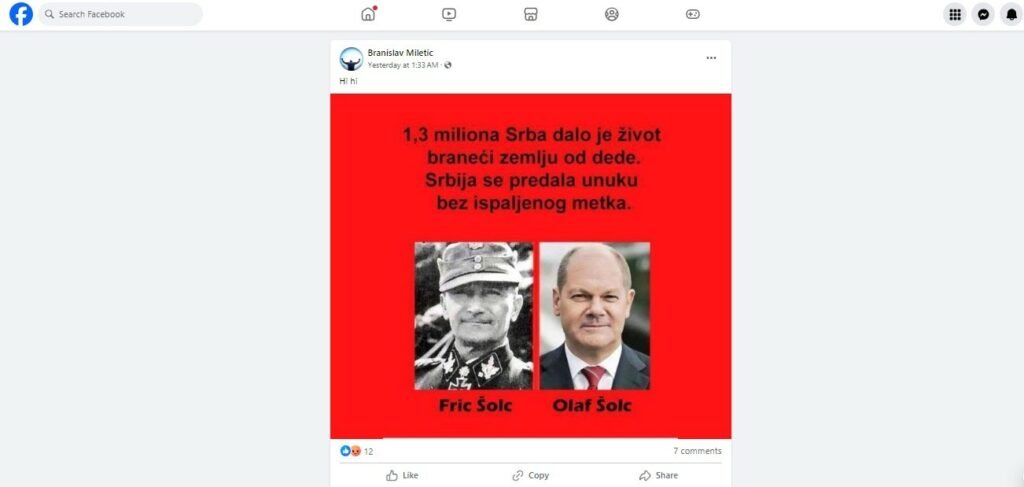Open the Notifications bell icon
Image resolution: width=1024 pixels, height=487 pixels.
pos(1012,14)
